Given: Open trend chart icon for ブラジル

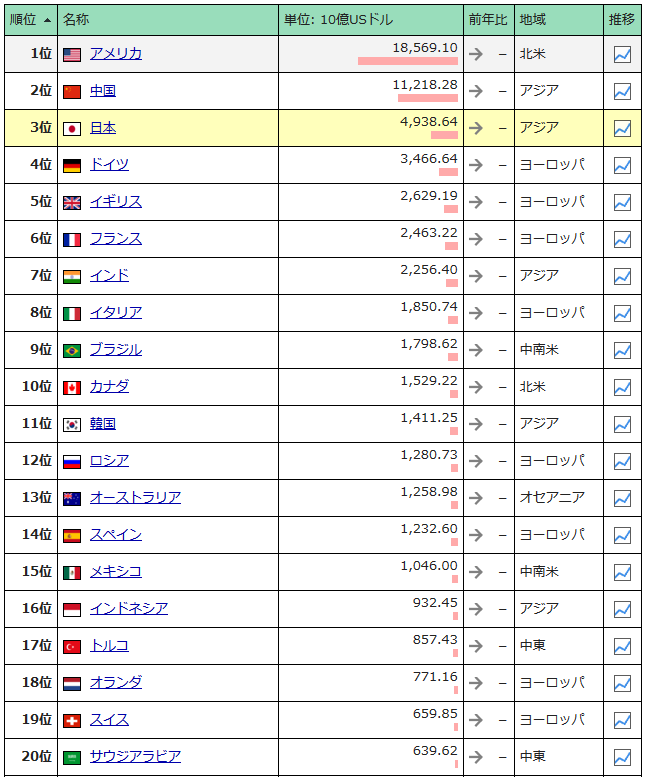Looking at the screenshot, I should click(x=622, y=350).
